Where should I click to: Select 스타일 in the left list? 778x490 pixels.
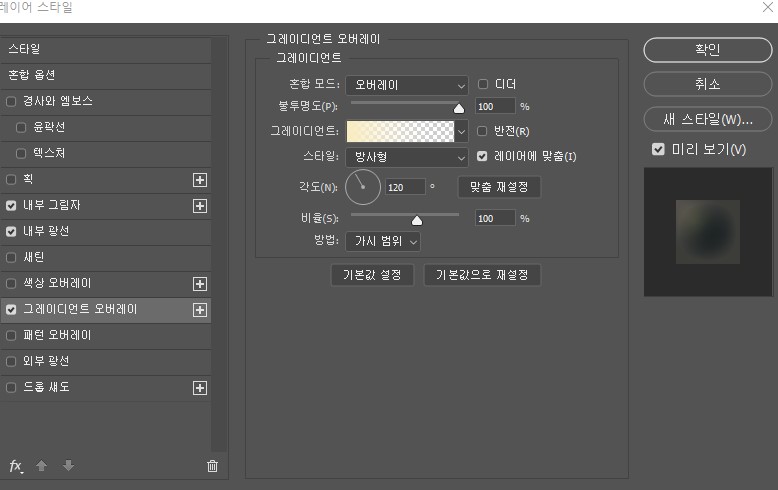106,49
